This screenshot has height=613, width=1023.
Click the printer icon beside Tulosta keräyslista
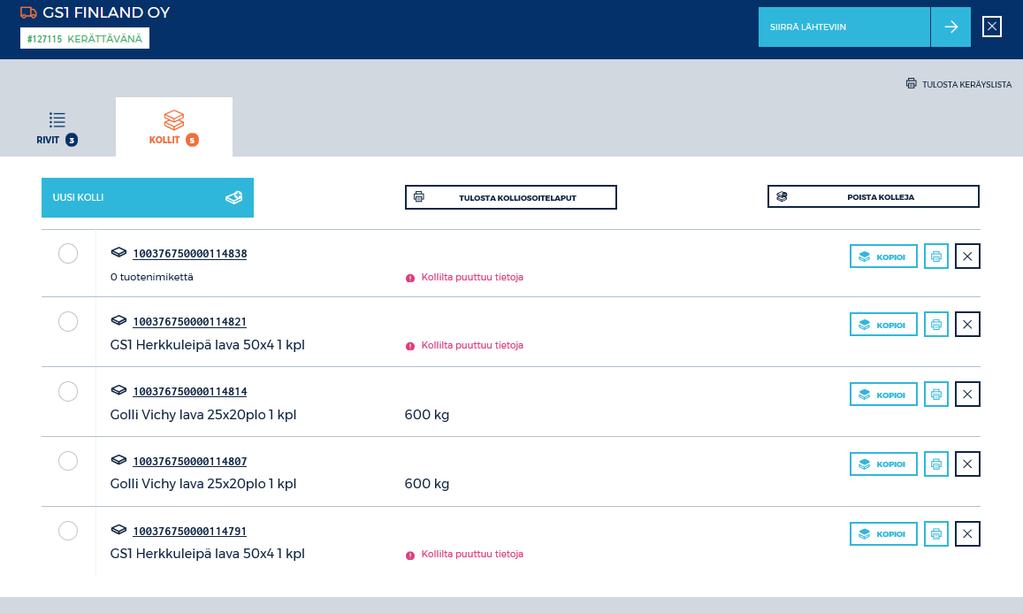[911, 83]
